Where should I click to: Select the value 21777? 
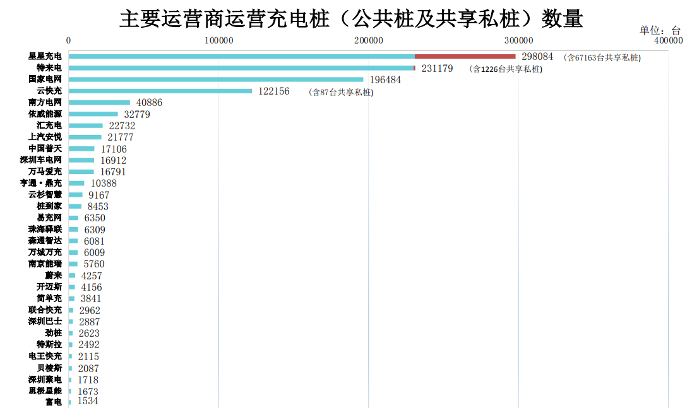[121, 137]
